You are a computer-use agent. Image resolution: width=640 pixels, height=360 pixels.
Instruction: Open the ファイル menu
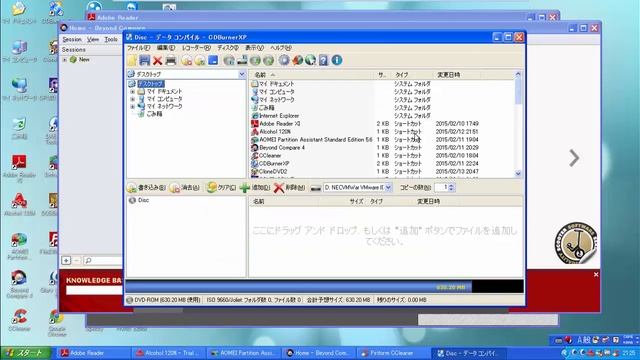138,48
